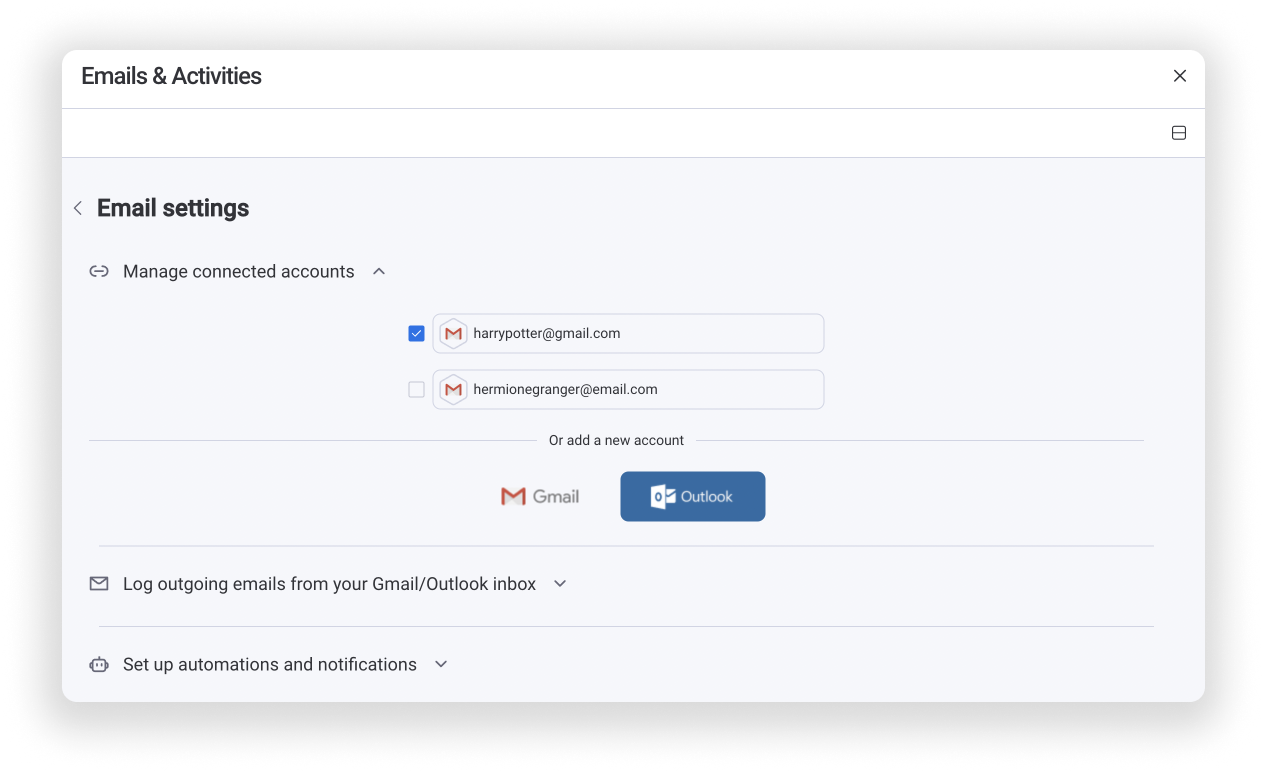Image resolution: width=1263 pixels, height=772 pixels.
Task: Select Gmail to add a new account
Action: click(x=540, y=496)
